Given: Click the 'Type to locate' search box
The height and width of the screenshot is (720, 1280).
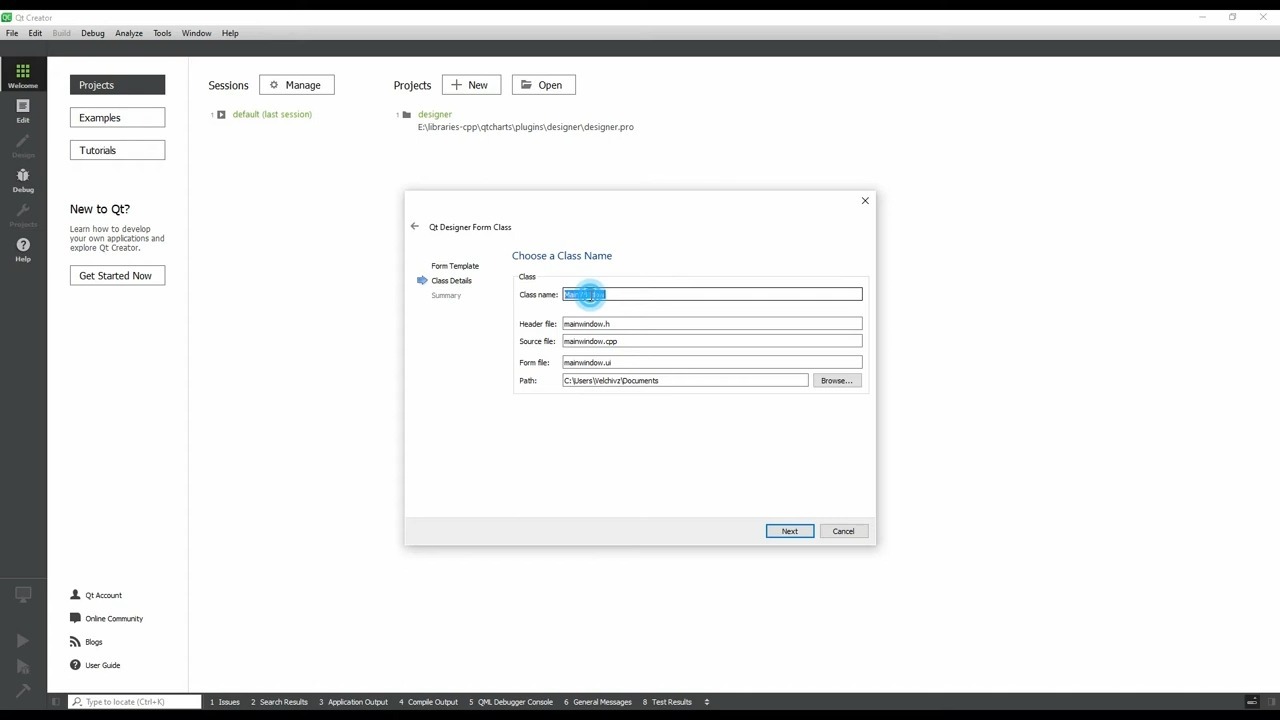Looking at the screenshot, I should [134, 702].
